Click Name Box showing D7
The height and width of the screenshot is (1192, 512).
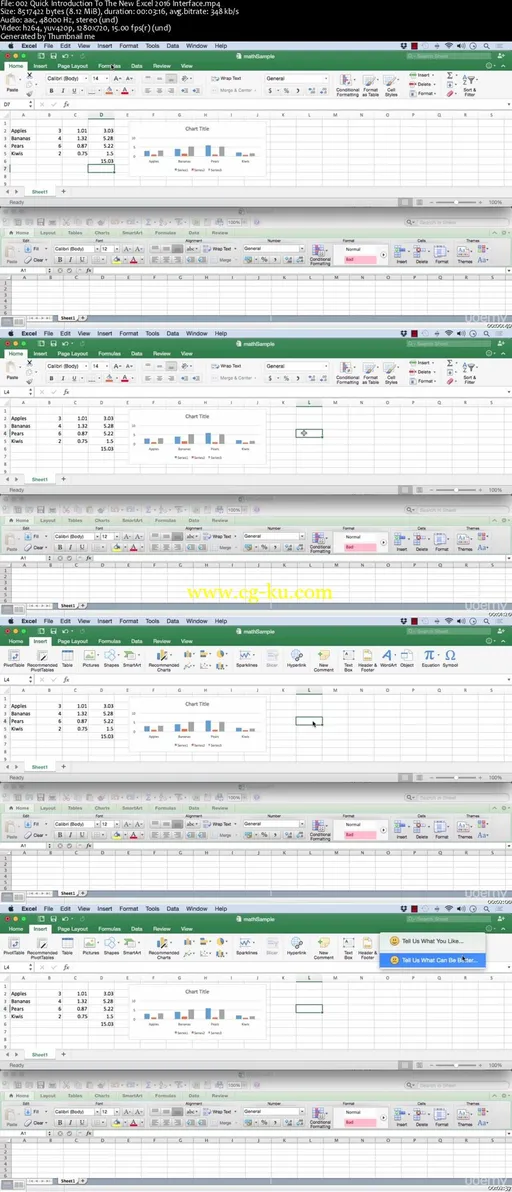[x=17, y=104]
